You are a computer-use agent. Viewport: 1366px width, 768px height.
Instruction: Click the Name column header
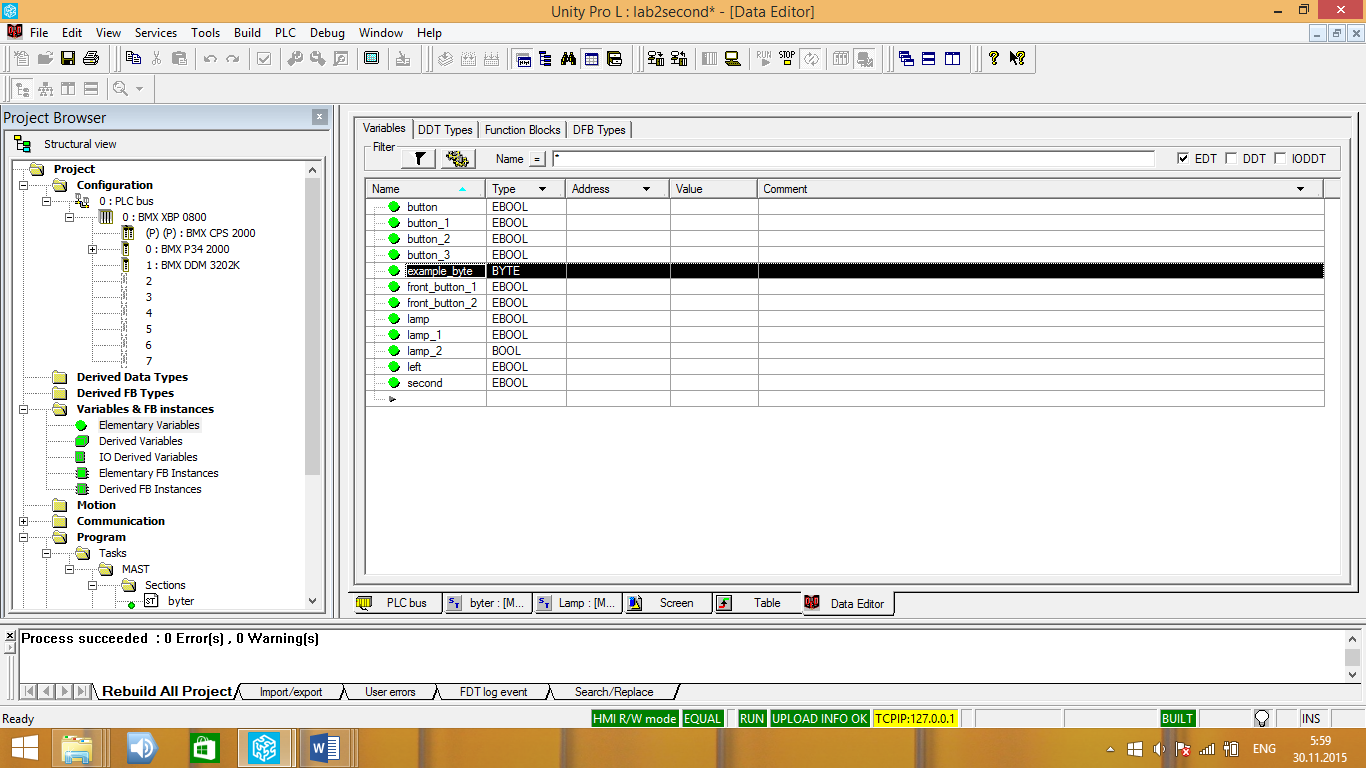click(426, 189)
